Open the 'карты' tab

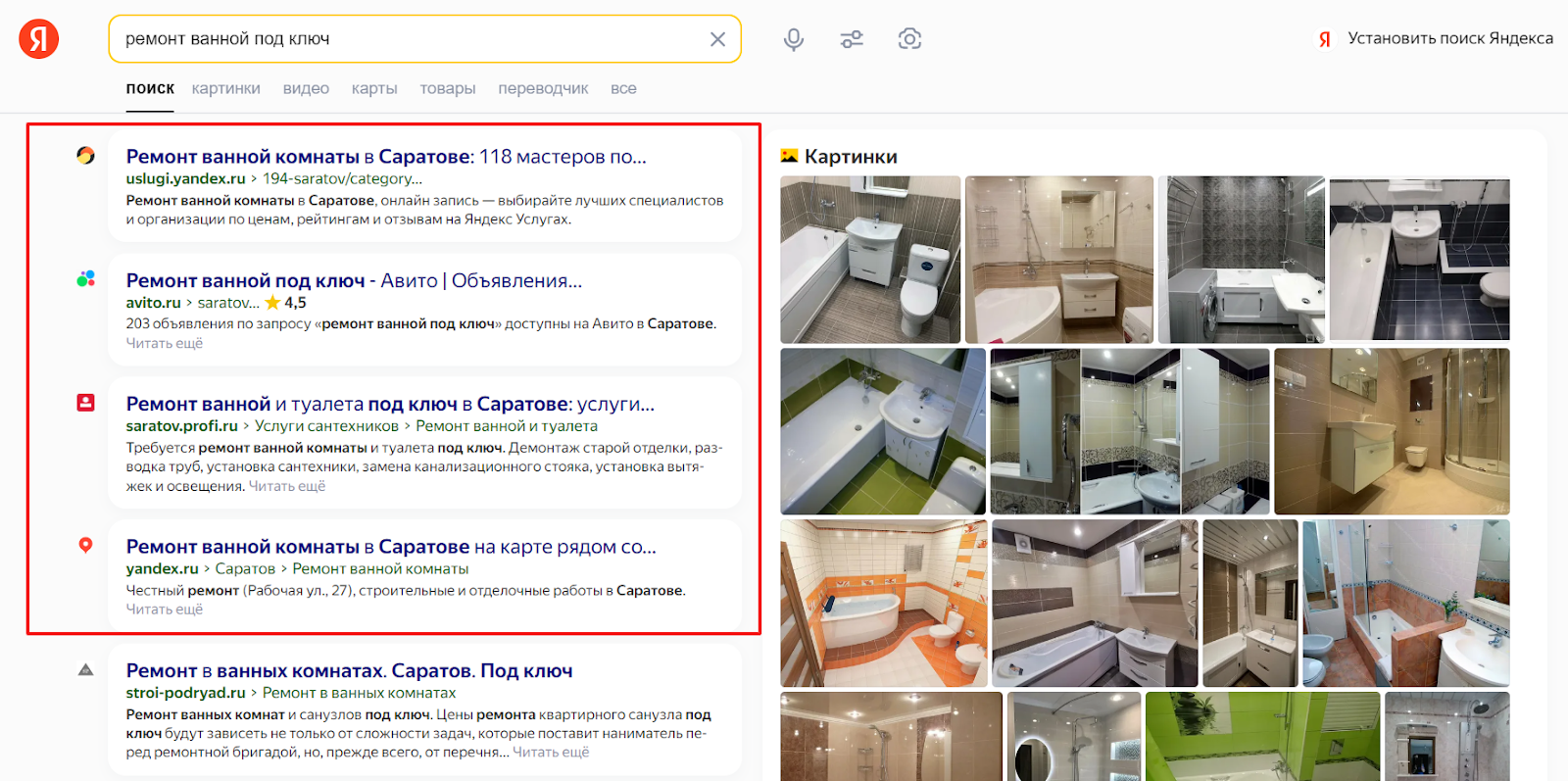click(x=374, y=88)
